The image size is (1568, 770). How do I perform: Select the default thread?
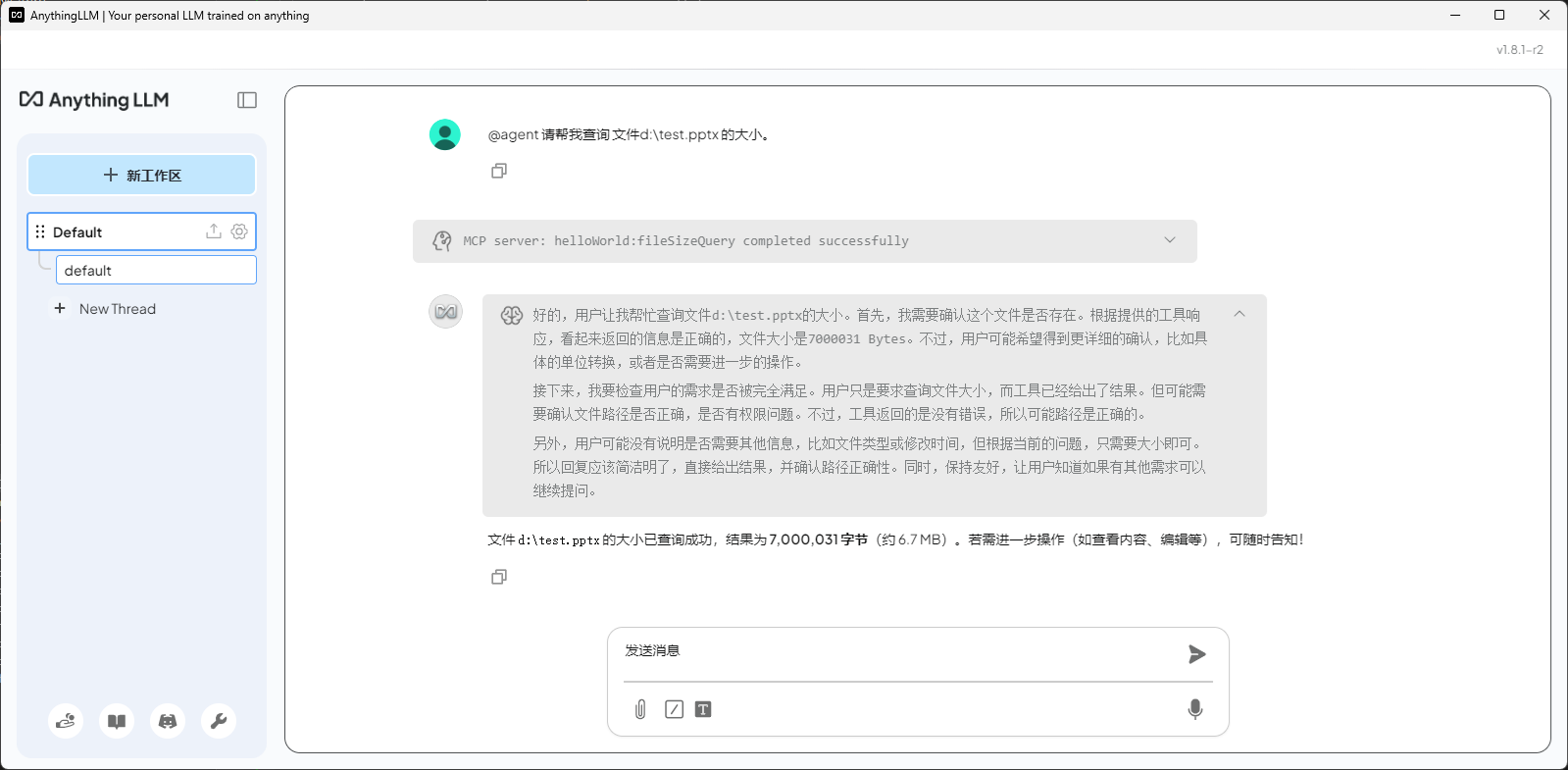pyautogui.click(x=156, y=270)
